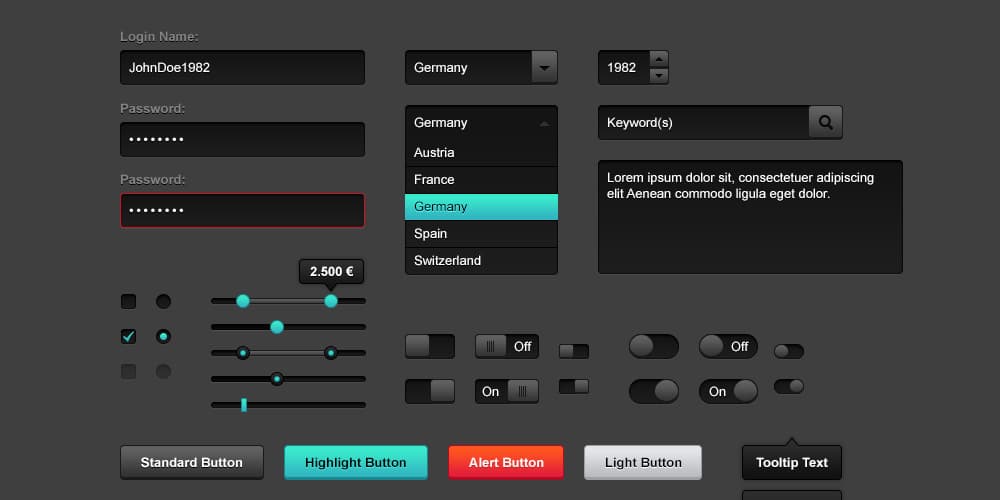Click the Standard Button
The width and height of the screenshot is (1000, 500).
click(x=192, y=462)
